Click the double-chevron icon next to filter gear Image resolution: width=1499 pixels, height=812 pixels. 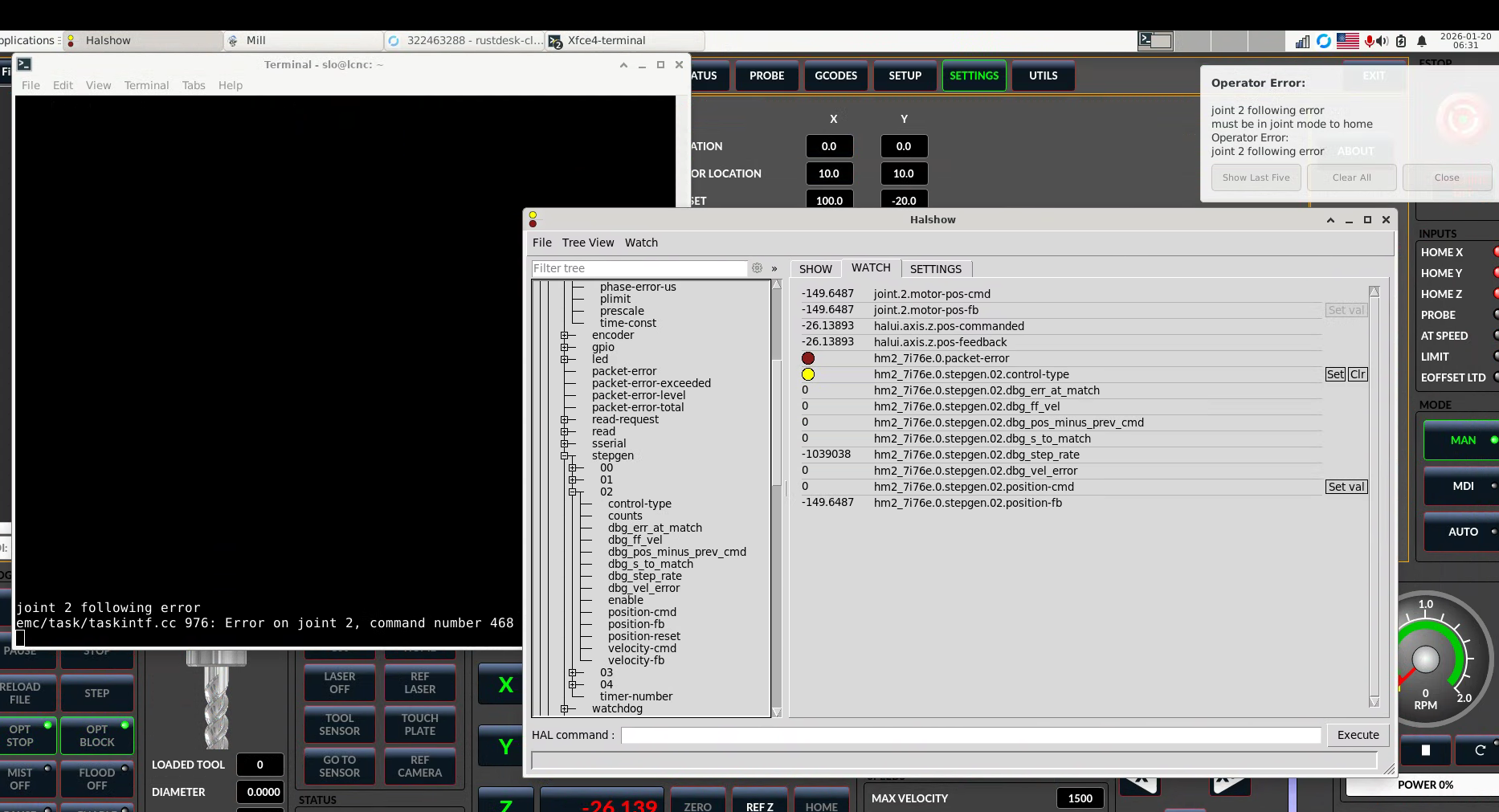pos(774,268)
